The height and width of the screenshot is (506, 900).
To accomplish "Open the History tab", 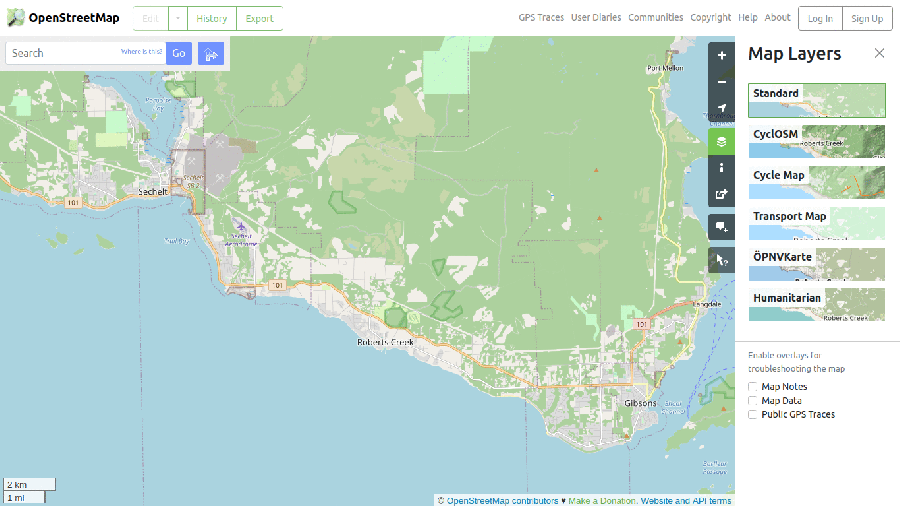I will pos(211,18).
